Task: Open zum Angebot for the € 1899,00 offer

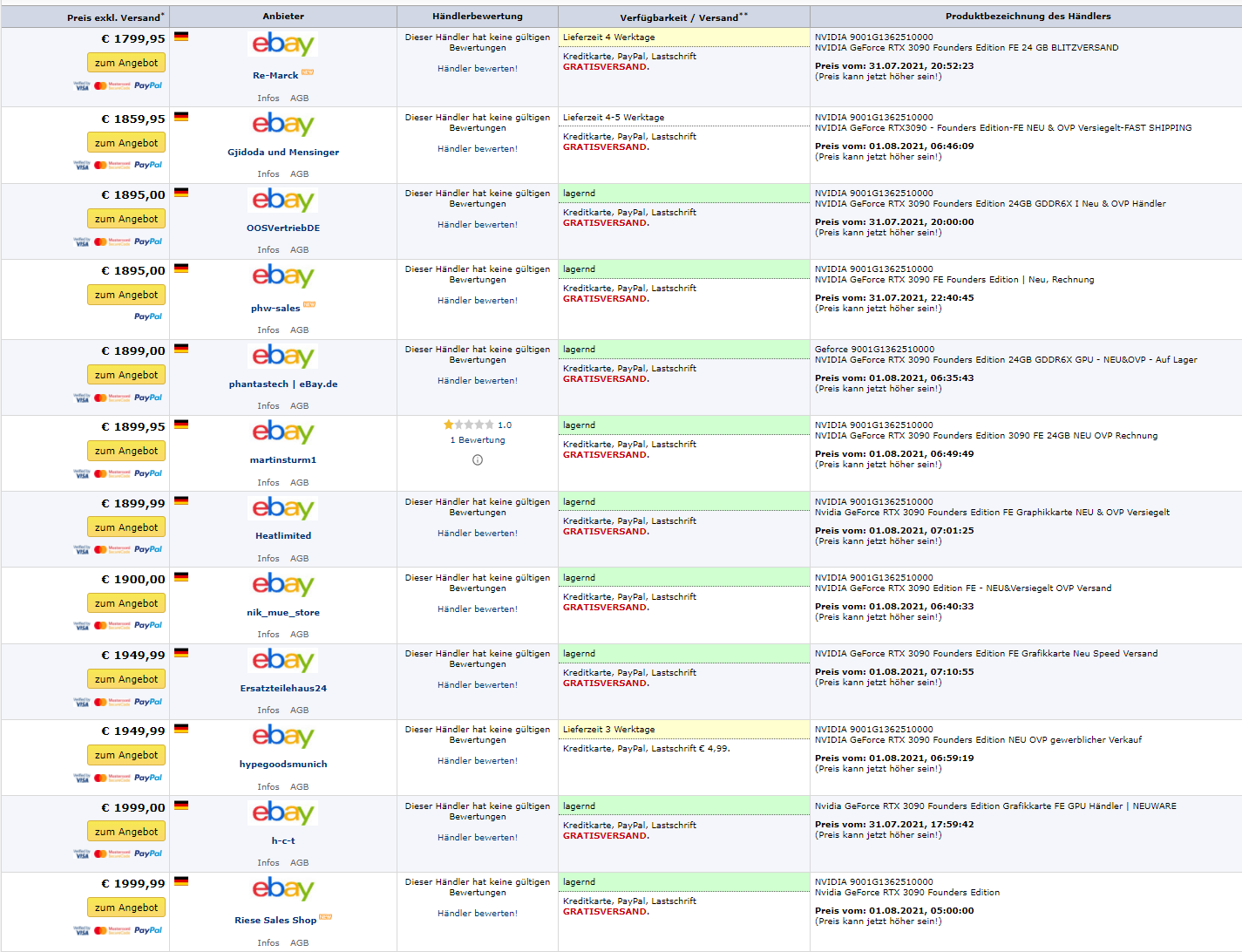Action: pyautogui.click(x=126, y=375)
